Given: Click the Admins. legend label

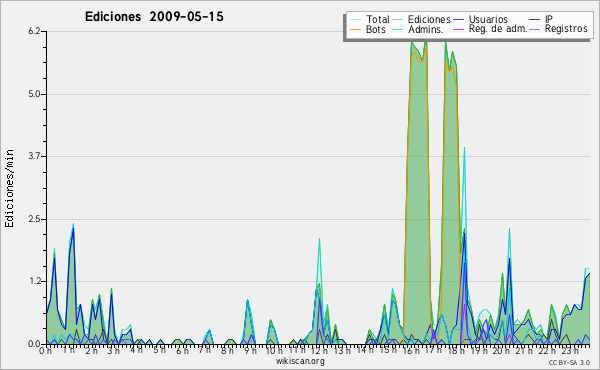Looking at the screenshot, I should 426,29.
